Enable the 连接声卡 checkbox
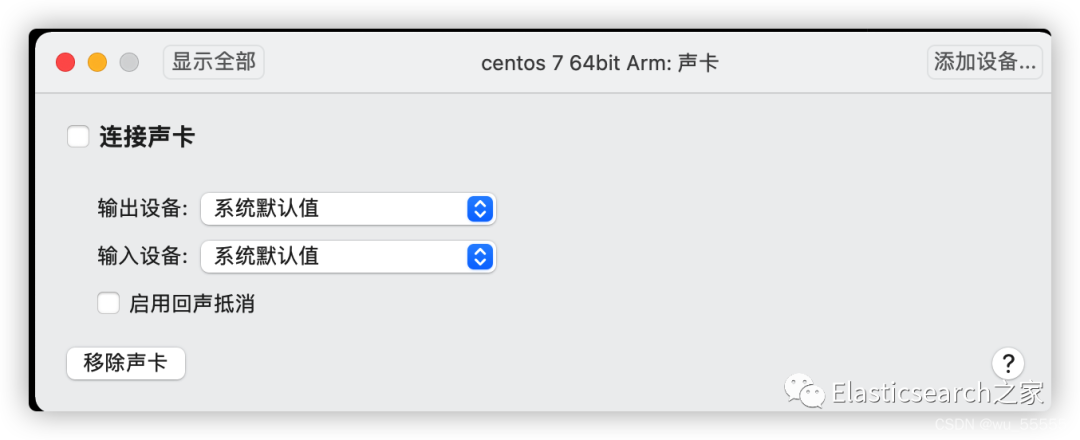This screenshot has width=1080, height=440. coord(78,137)
